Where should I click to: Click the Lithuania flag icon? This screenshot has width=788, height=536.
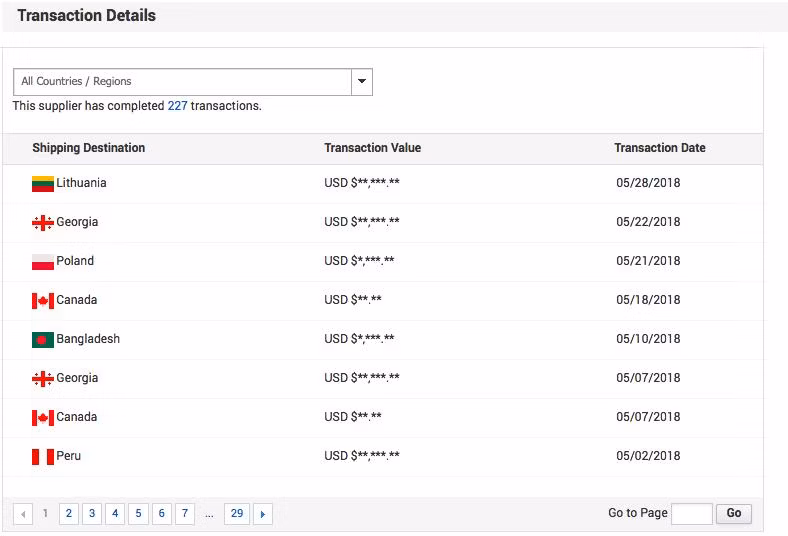[x=42, y=184]
